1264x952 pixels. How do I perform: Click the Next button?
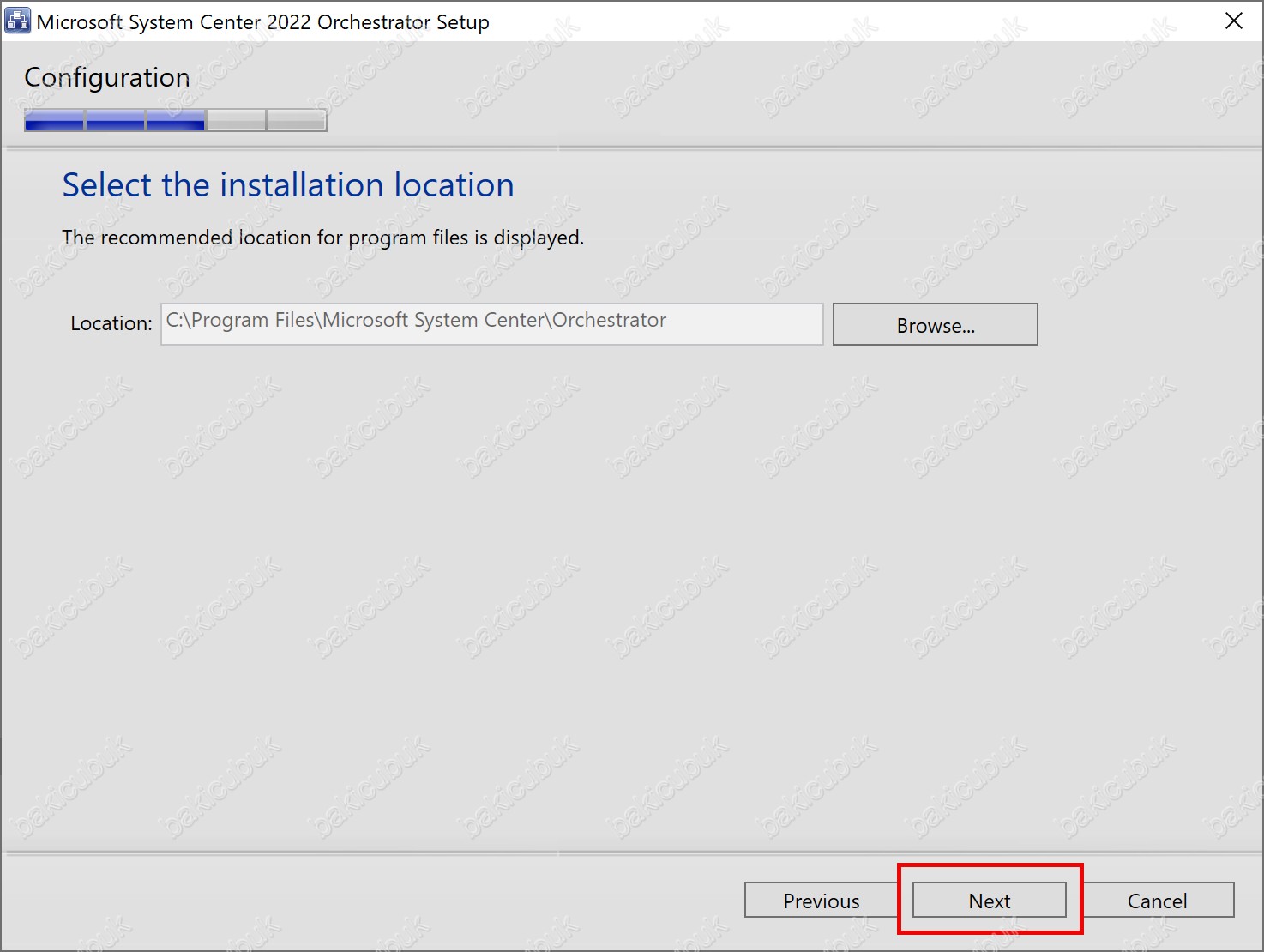coord(990,901)
